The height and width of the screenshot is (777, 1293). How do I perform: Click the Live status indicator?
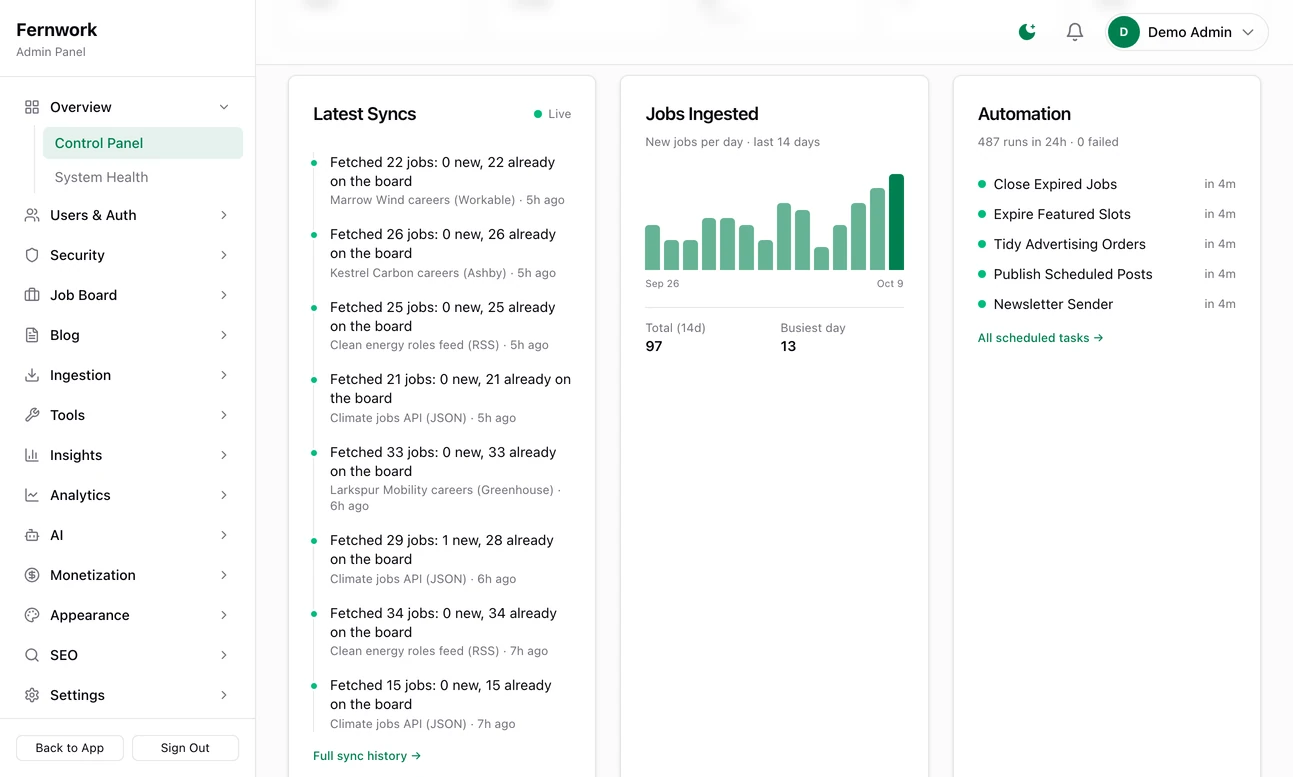[552, 114]
